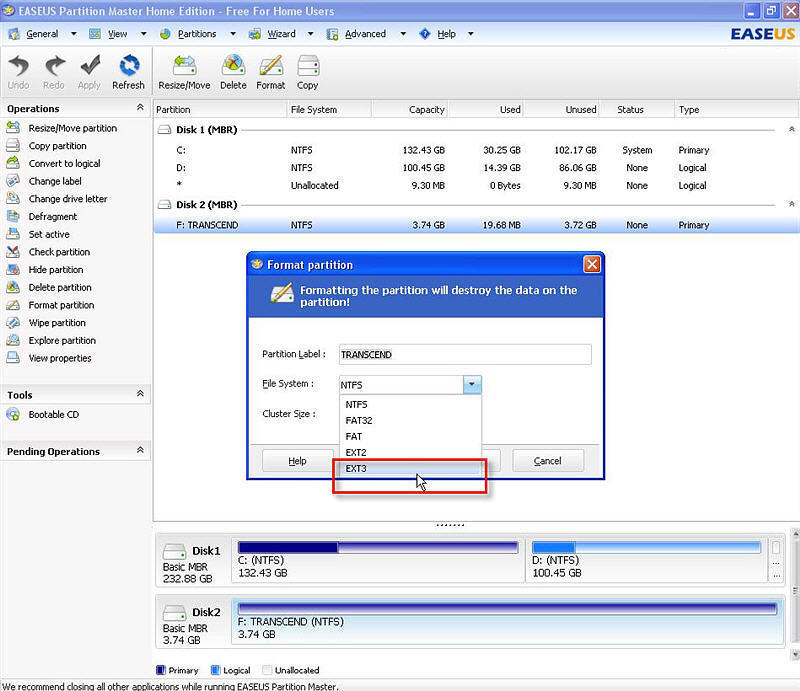
Task: Sort by the Unused column header
Action: point(561,110)
